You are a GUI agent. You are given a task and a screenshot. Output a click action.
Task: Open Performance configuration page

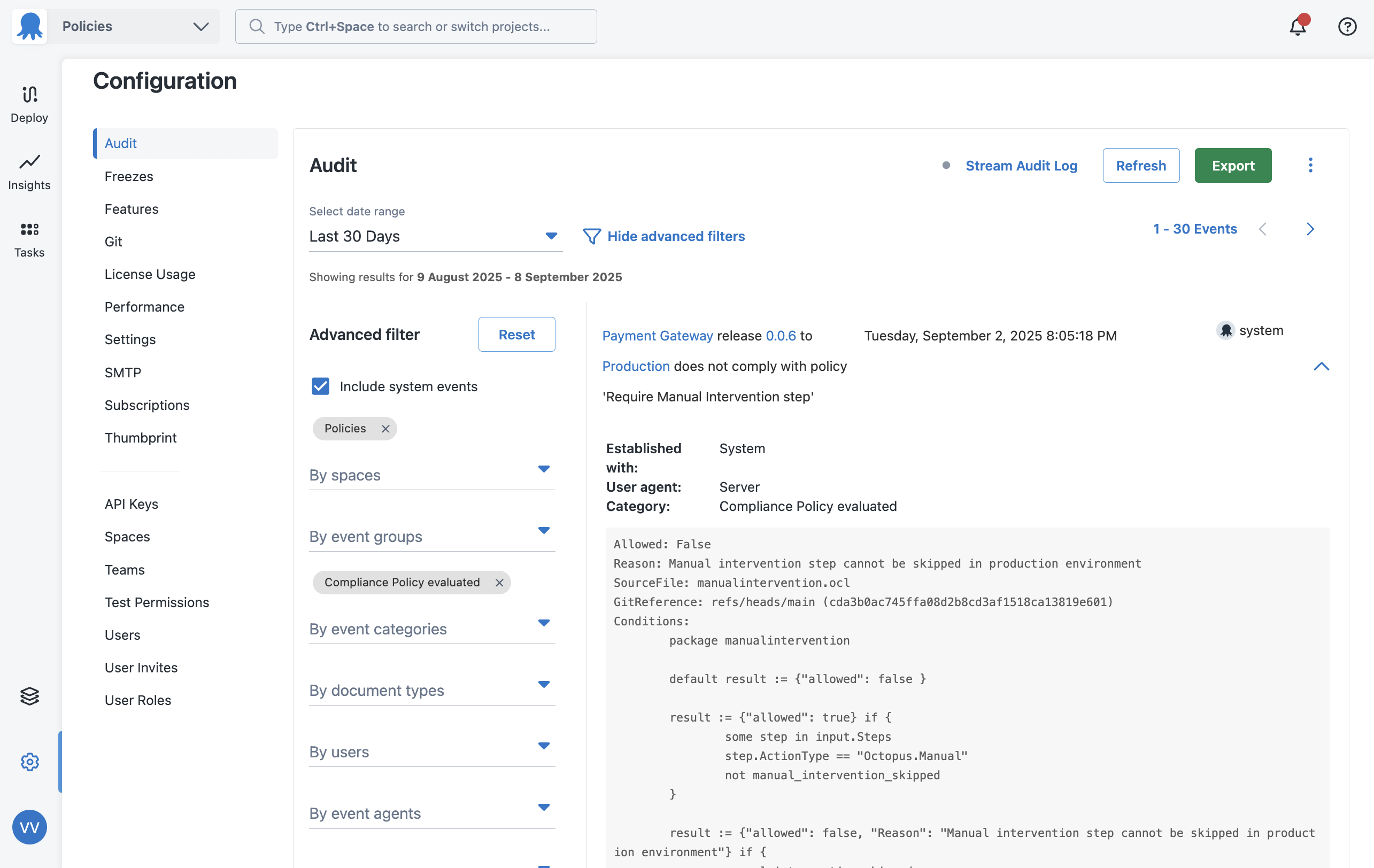(144, 307)
